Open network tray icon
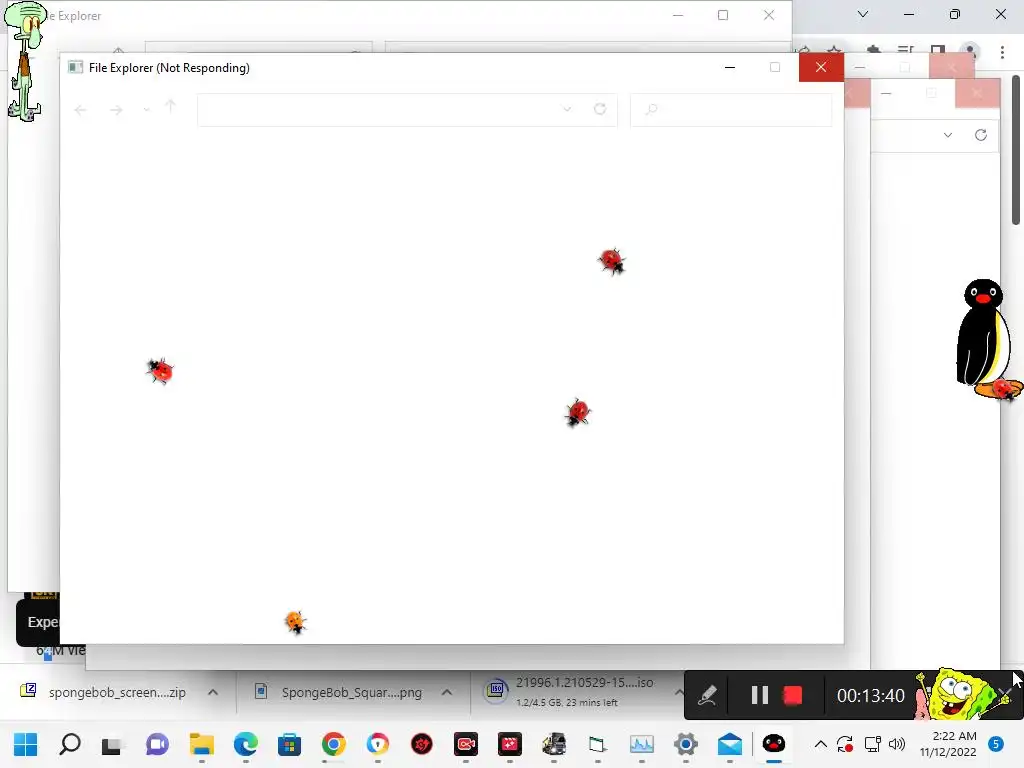Screen dimensions: 1024x768 click(x=872, y=744)
